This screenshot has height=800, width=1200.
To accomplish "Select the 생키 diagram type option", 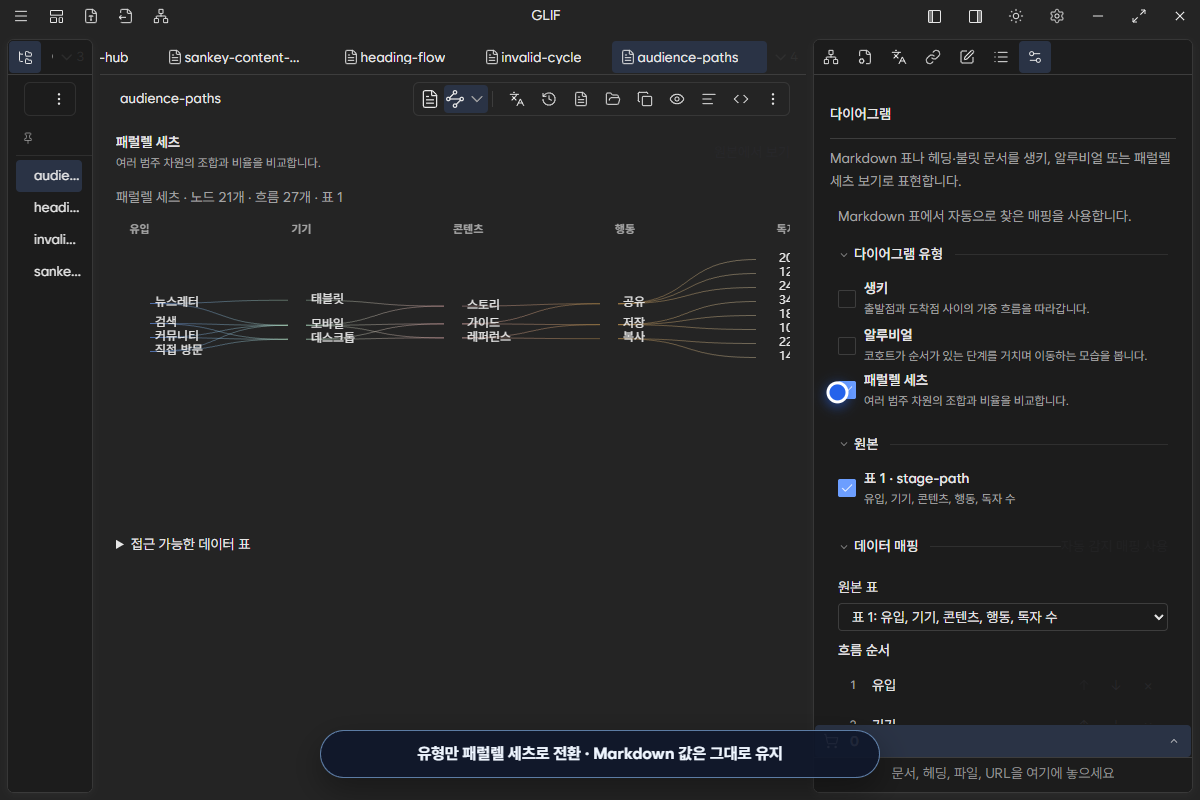I will point(847,298).
